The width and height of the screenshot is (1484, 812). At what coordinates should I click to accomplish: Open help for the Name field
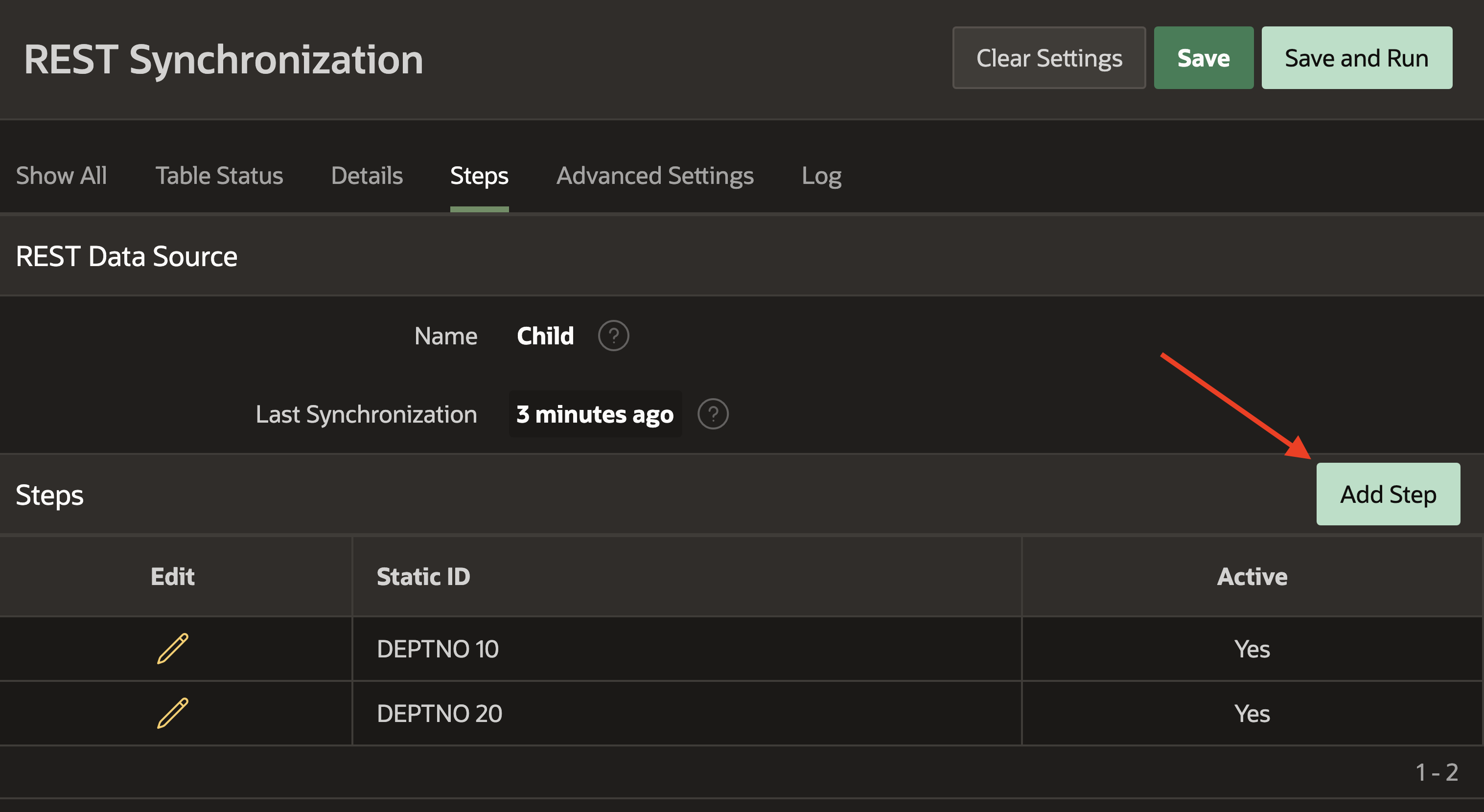point(614,336)
